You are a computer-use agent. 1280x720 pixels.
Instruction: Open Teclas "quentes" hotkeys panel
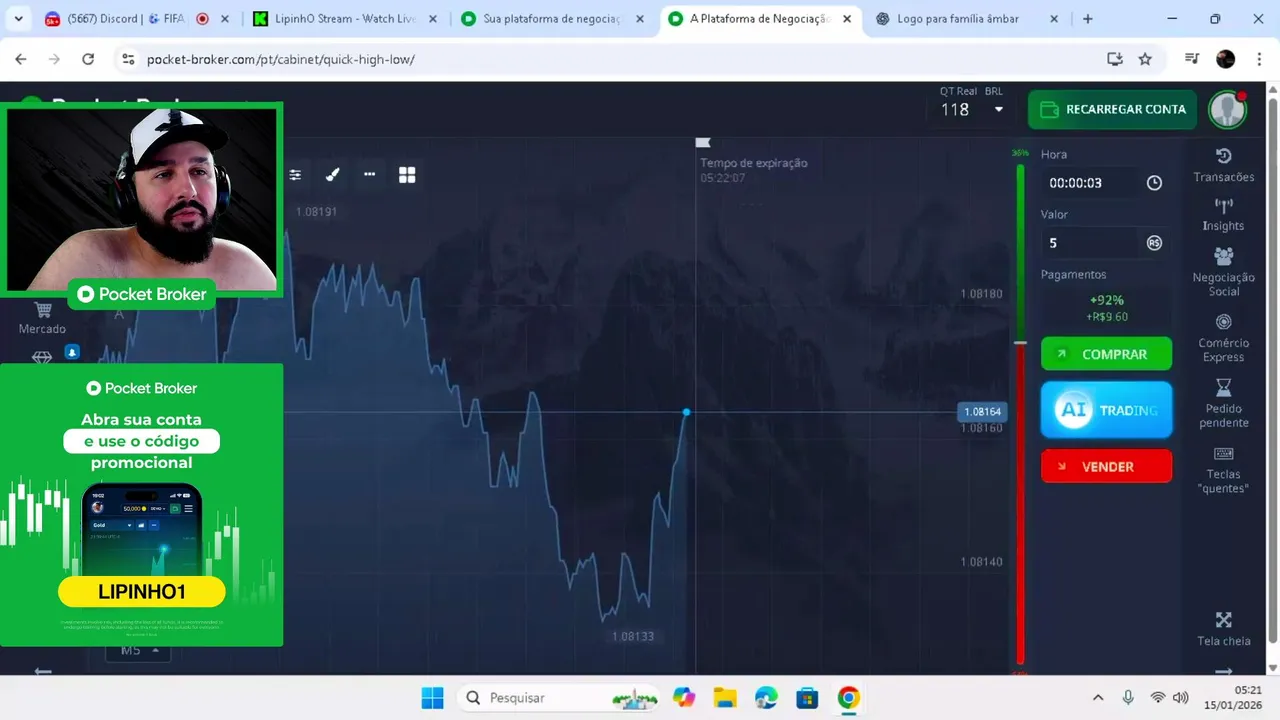click(x=1223, y=469)
